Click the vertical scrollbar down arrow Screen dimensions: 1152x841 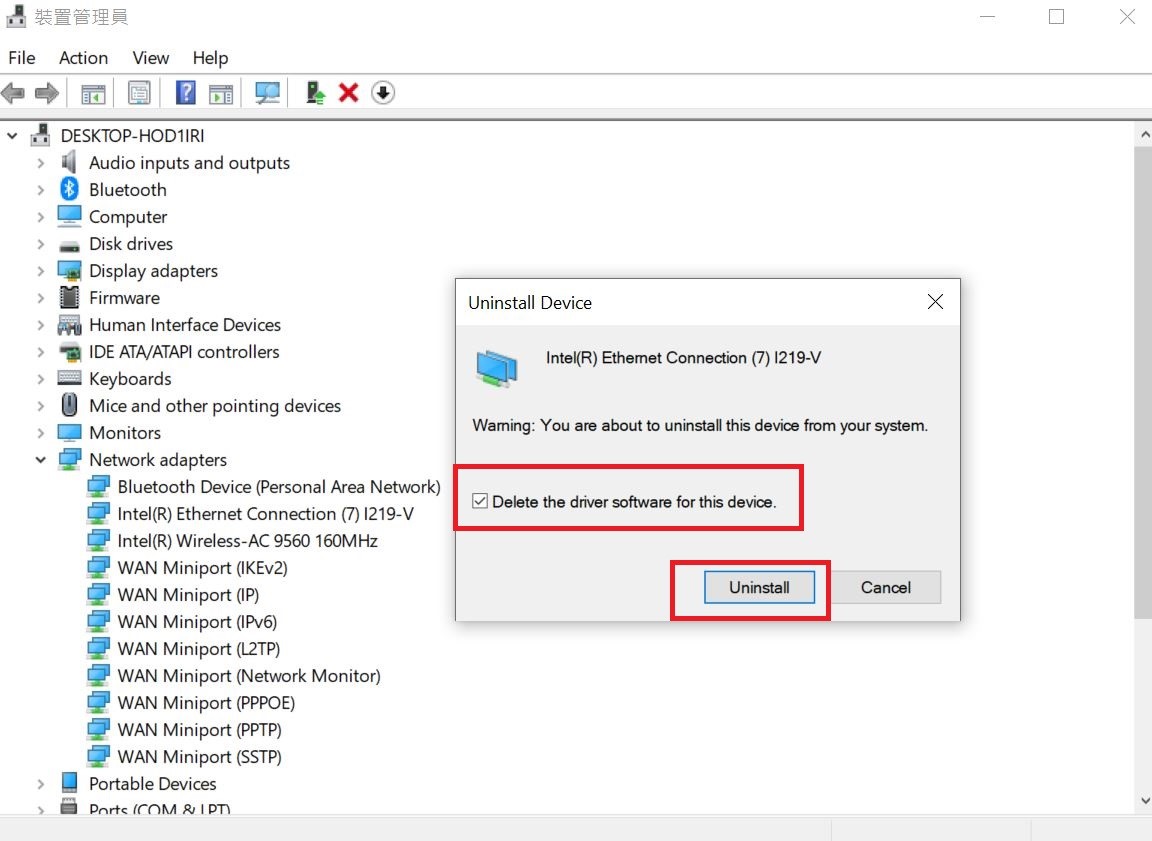tap(1143, 801)
